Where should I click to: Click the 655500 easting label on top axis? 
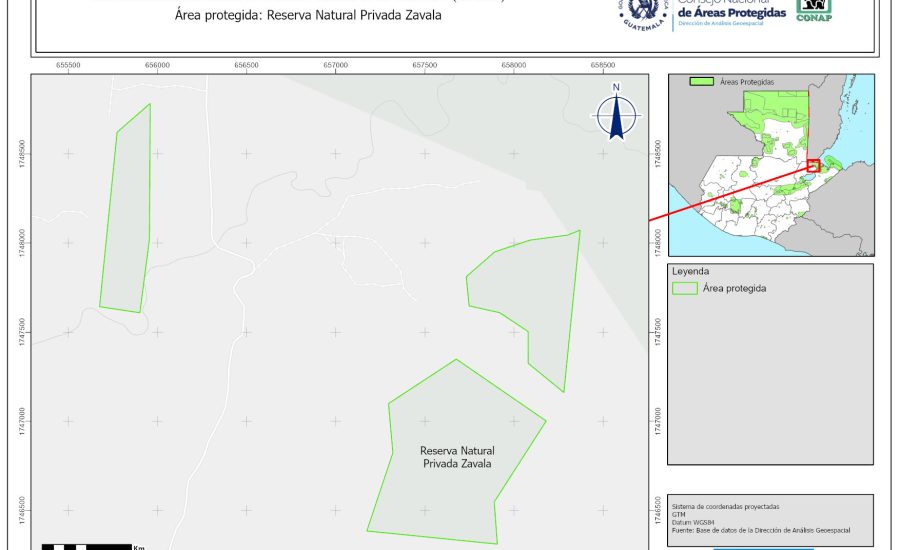click(x=68, y=64)
